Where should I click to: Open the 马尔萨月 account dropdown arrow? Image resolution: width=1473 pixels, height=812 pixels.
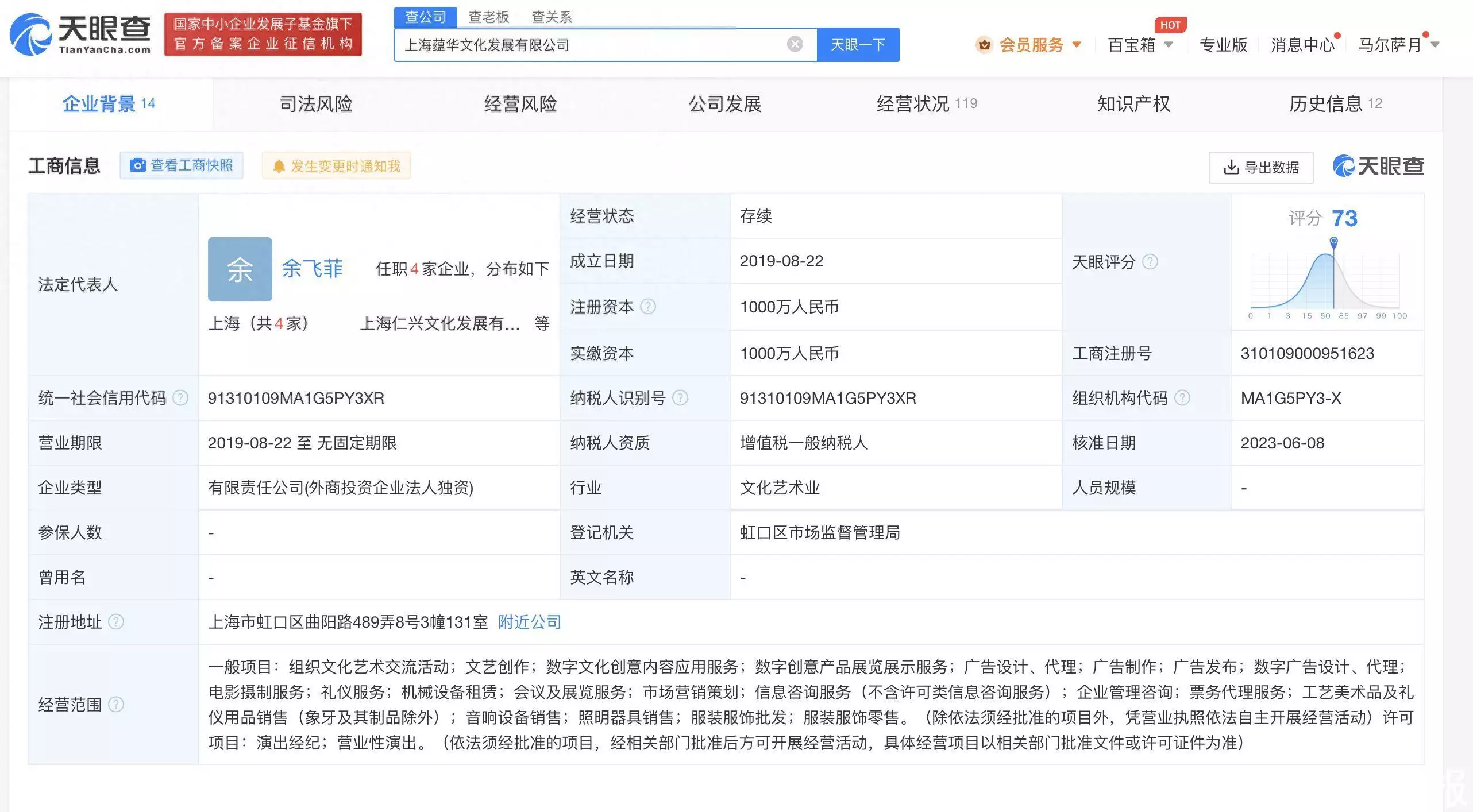(x=1435, y=45)
